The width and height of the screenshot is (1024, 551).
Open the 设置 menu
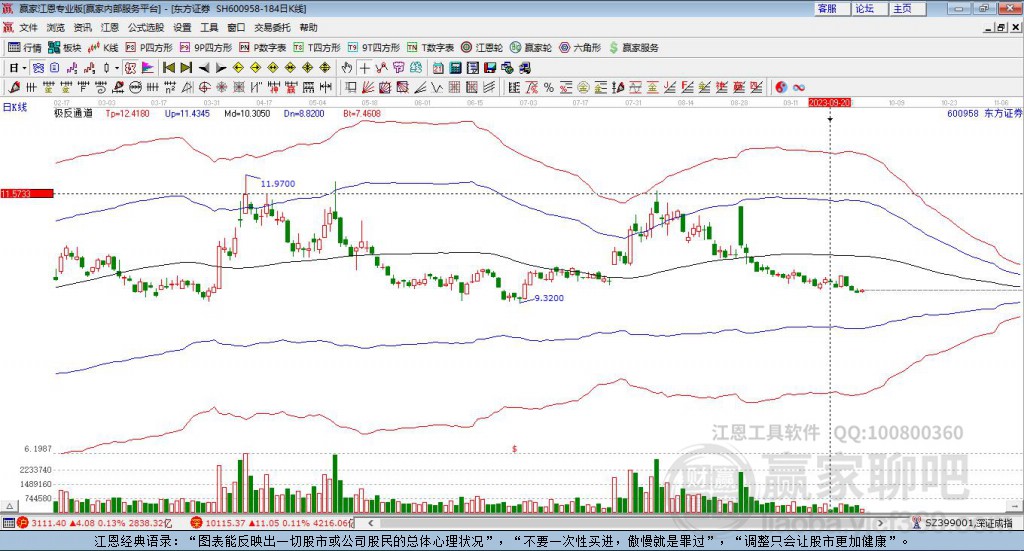182,27
